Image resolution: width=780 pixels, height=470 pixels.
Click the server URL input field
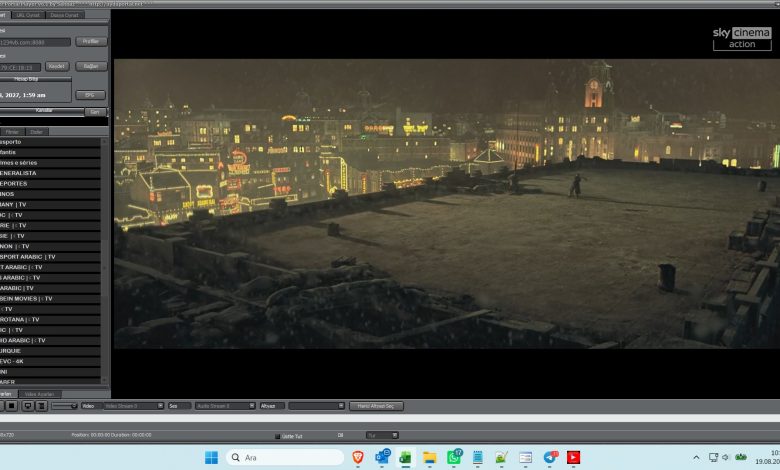coord(35,42)
